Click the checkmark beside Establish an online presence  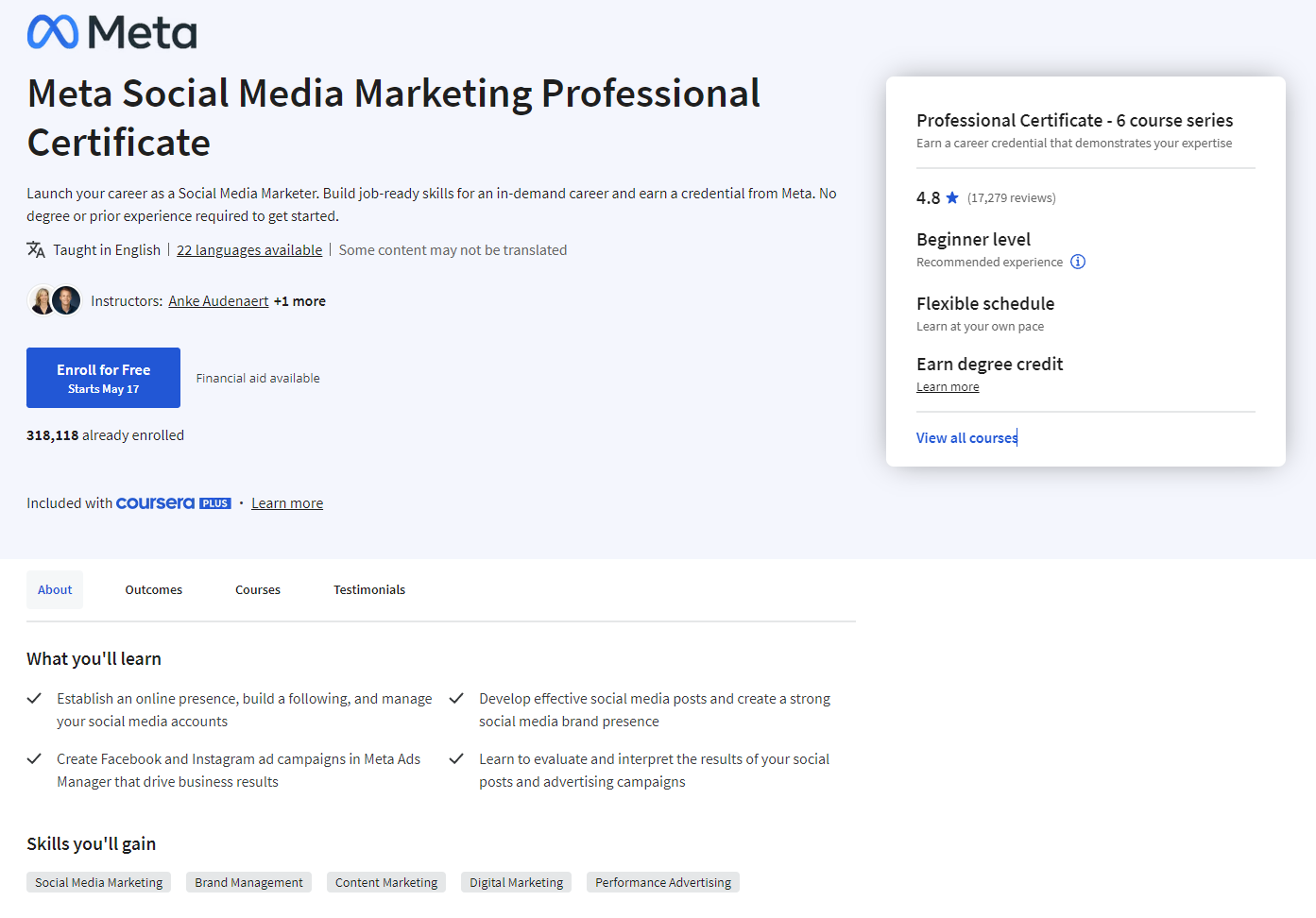click(34, 698)
